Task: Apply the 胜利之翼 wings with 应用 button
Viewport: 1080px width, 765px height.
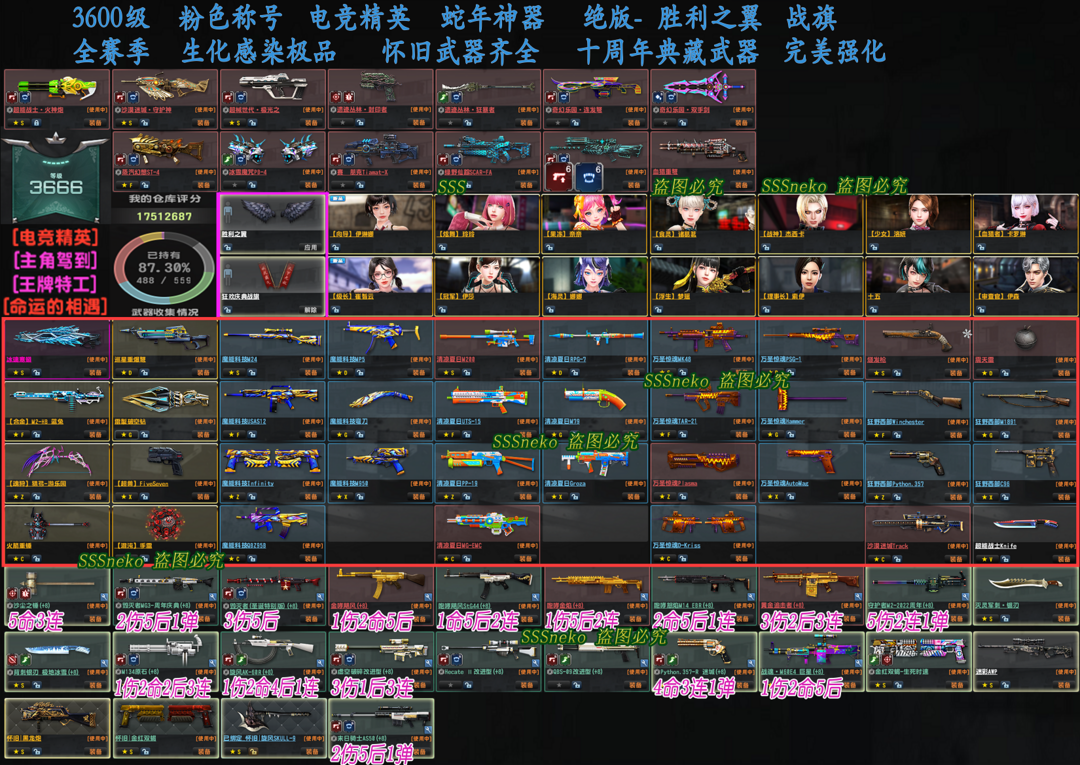Action: 311,247
